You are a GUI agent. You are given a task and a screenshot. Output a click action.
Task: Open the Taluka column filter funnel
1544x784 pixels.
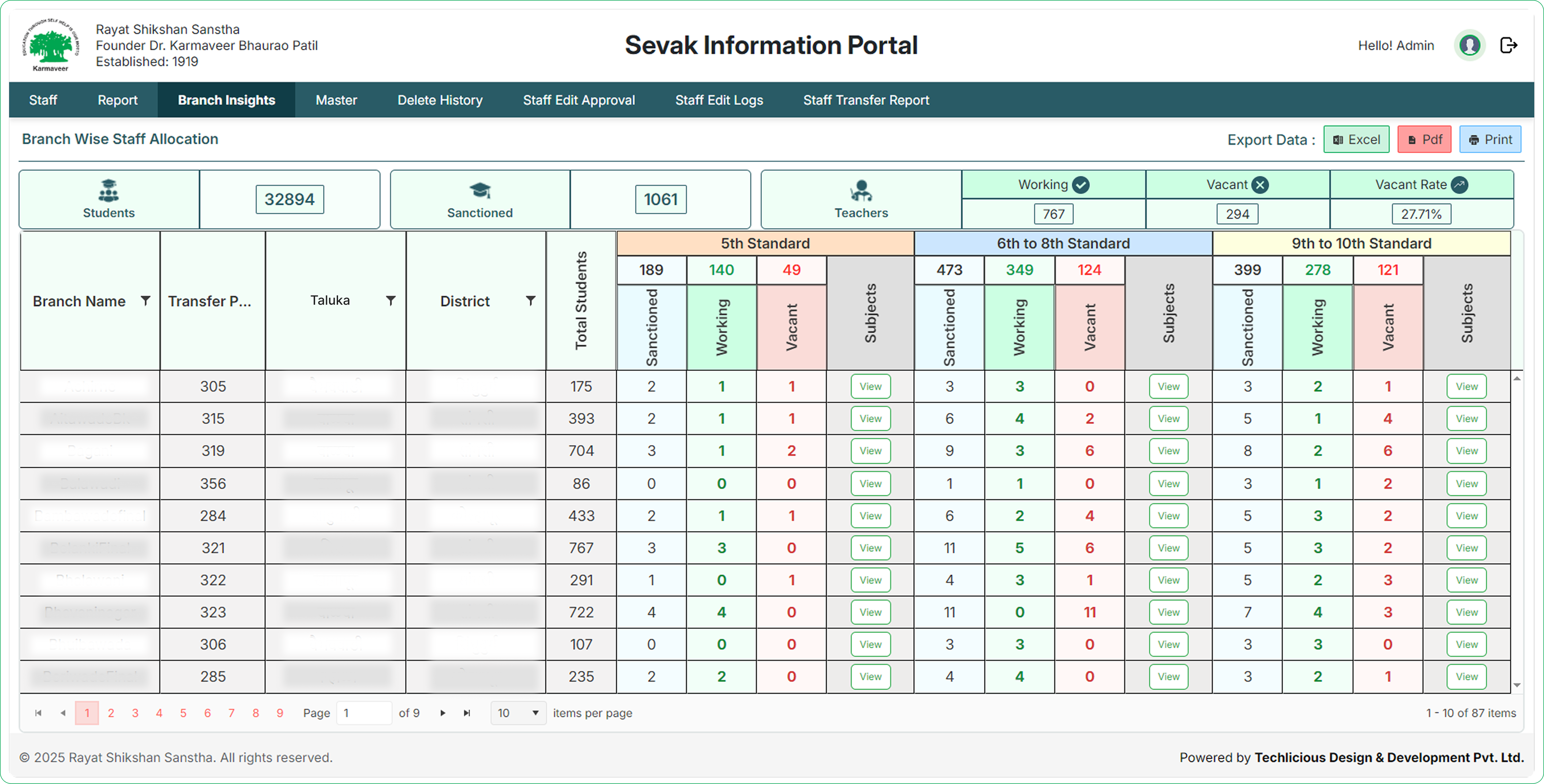pos(391,301)
